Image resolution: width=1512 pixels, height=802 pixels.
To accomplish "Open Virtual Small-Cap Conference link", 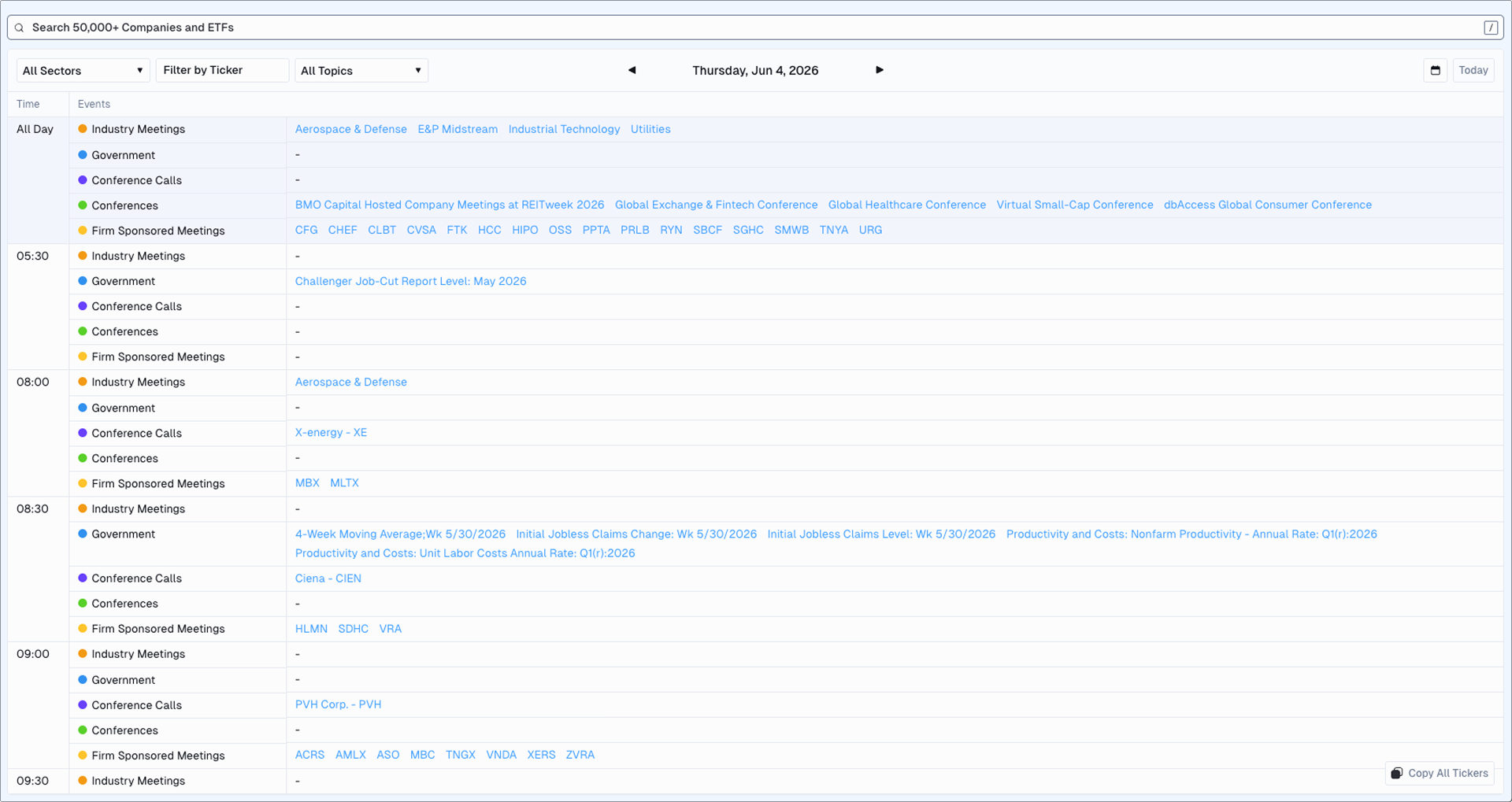I will (x=1074, y=205).
